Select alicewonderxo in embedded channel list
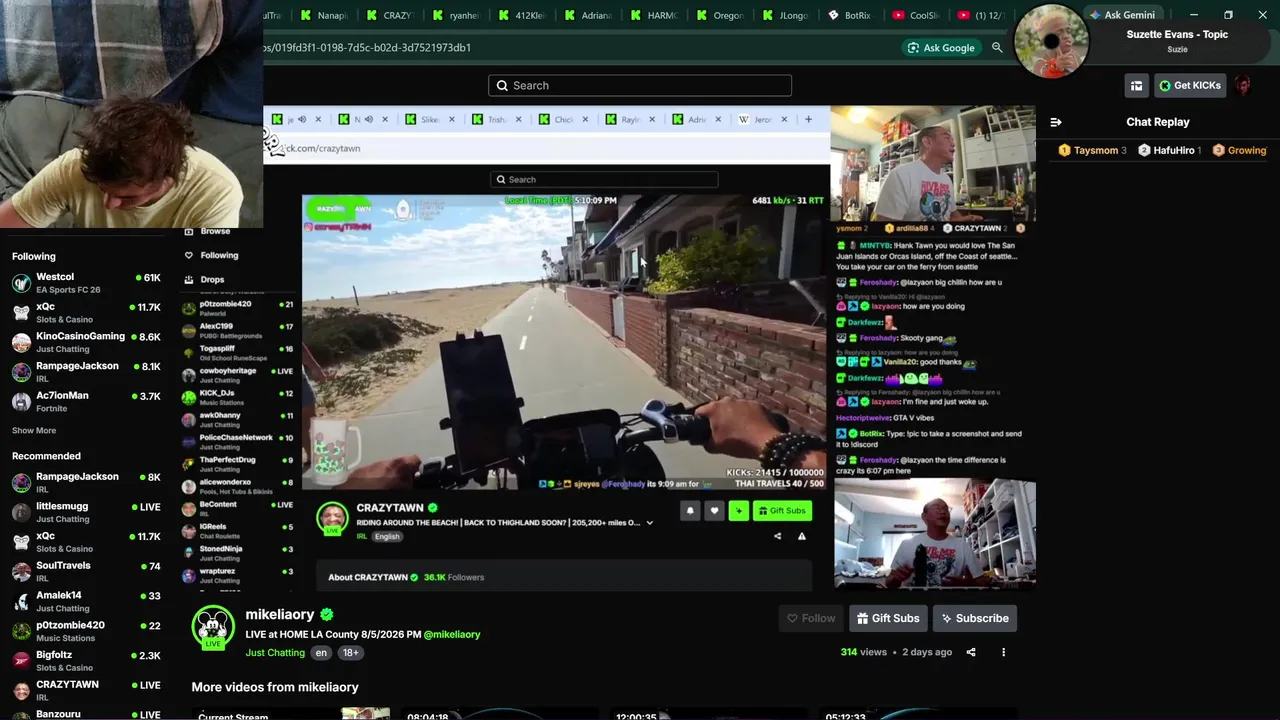 coord(238,487)
